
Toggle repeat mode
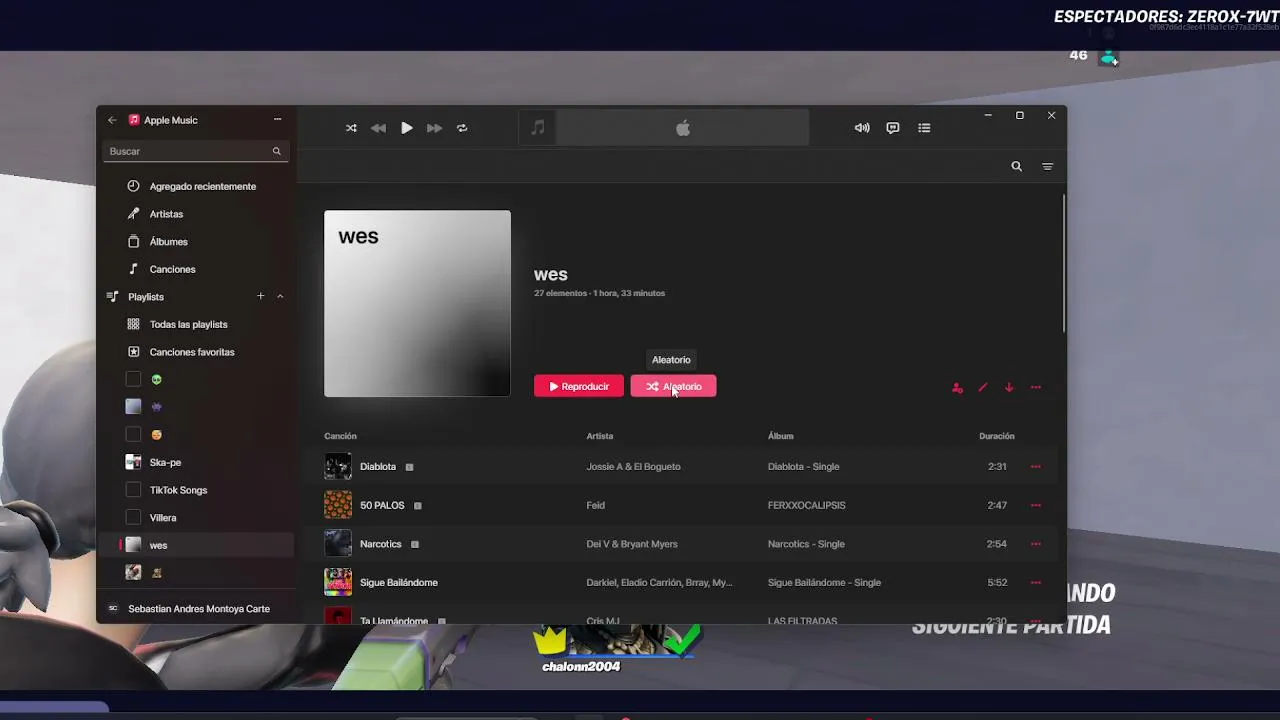(x=462, y=128)
